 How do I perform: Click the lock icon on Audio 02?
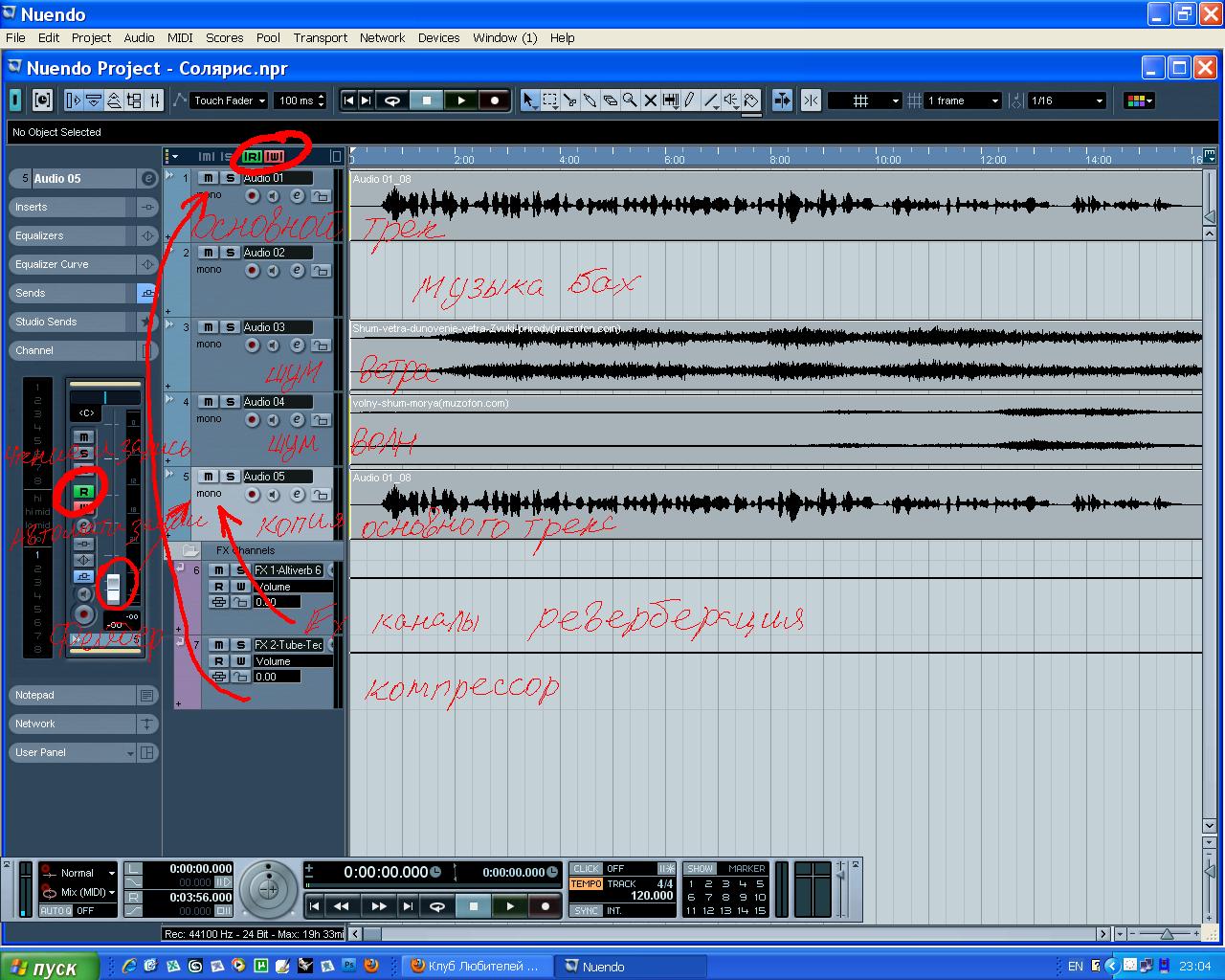pos(320,271)
